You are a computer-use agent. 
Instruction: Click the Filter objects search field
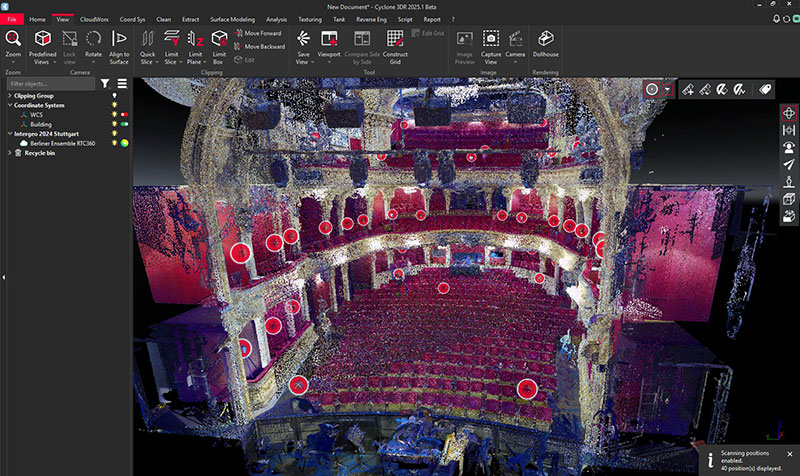tap(52, 84)
